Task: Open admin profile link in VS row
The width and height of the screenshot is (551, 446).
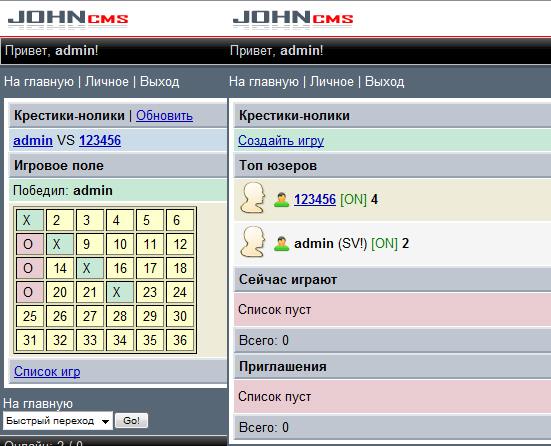Action: pyautogui.click(x=33, y=141)
